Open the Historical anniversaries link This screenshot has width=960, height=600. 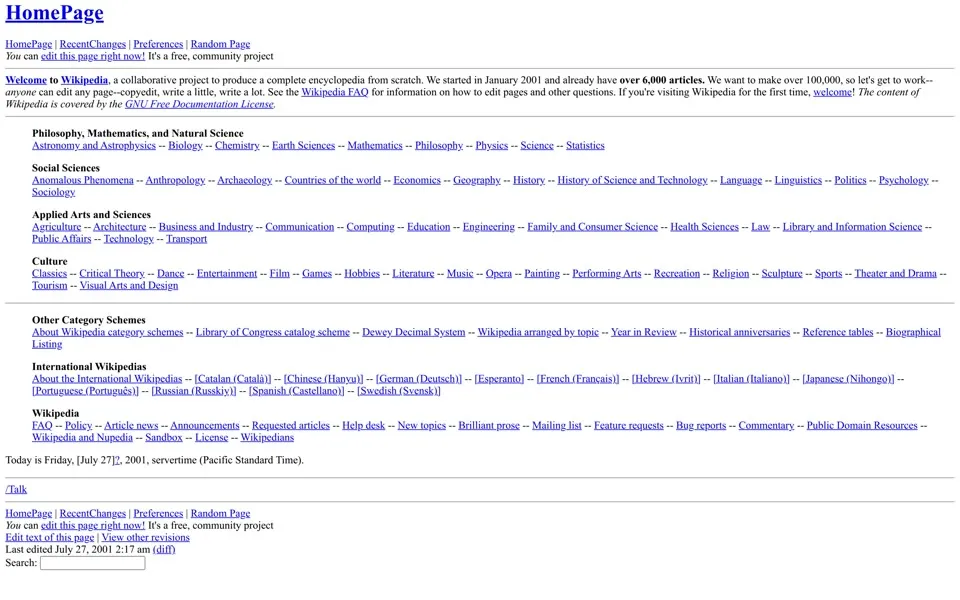coord(740,332)
